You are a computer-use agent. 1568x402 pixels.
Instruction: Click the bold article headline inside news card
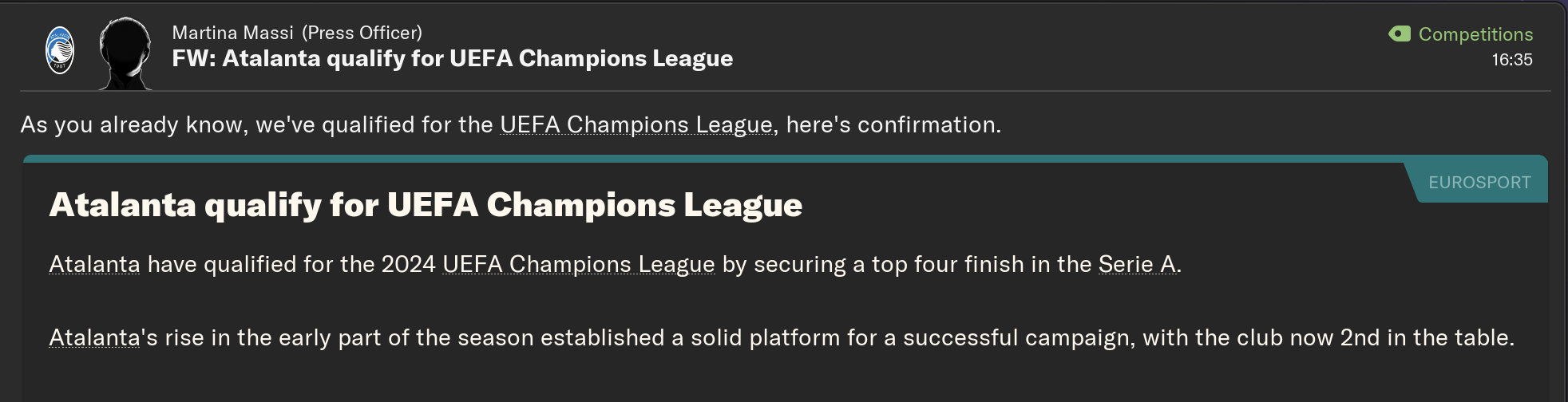(426, 206)
